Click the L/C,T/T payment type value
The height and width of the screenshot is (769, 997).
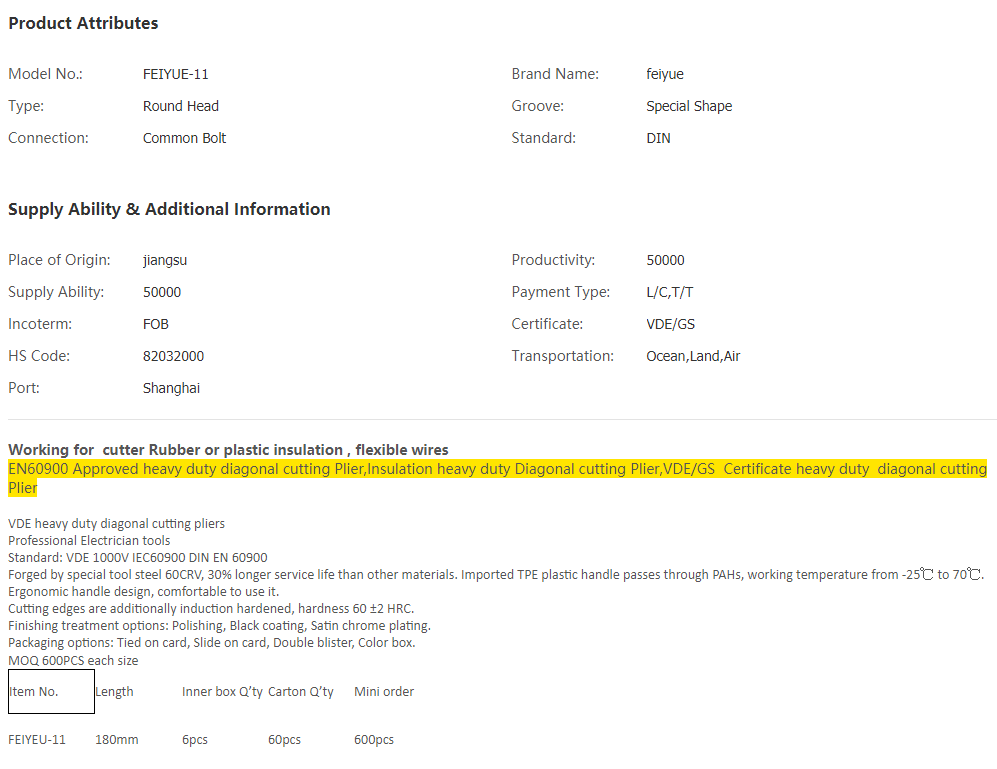point(669,292)
